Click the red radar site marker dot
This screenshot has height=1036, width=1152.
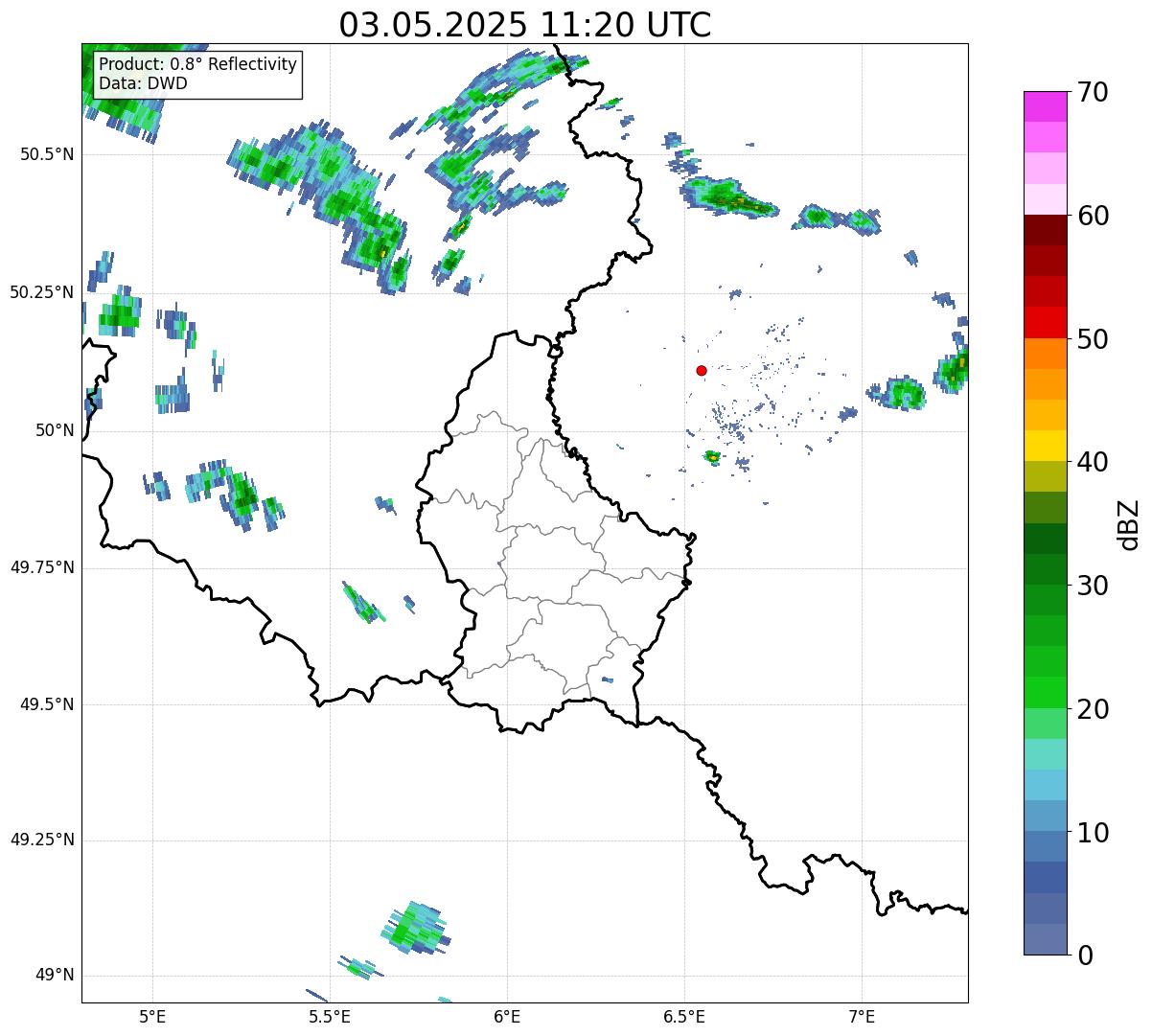(x=702, y=370)
